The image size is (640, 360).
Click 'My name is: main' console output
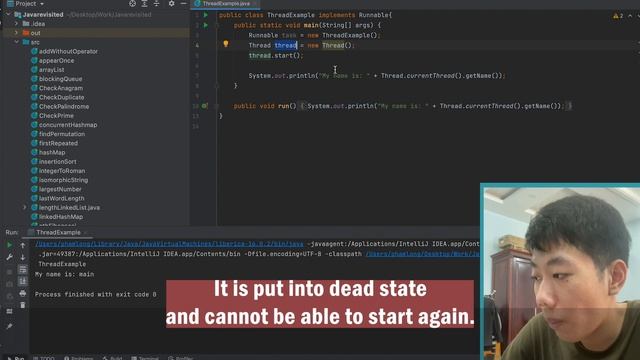tap(64, 274)
